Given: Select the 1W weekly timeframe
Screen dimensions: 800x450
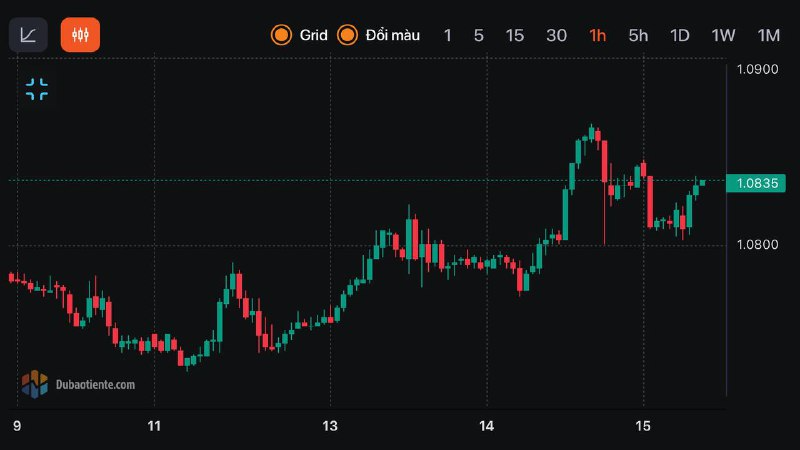Looking at the screenshot, I should [x=723, y=35].
